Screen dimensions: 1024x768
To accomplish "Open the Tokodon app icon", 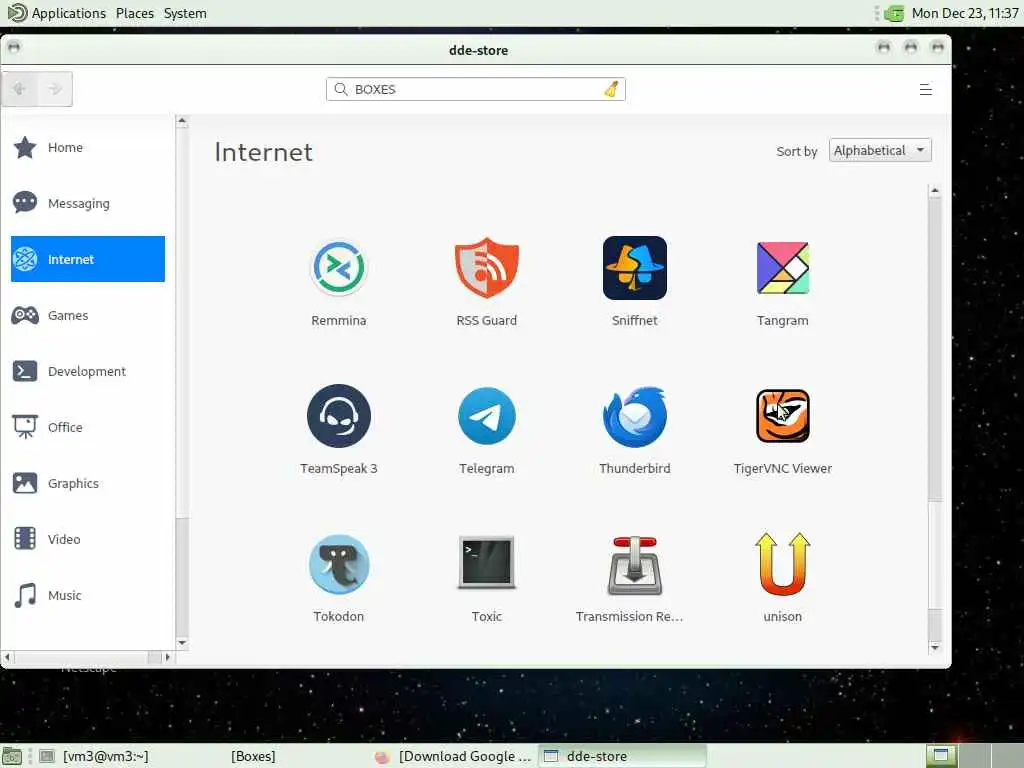I will coord(338,564).
